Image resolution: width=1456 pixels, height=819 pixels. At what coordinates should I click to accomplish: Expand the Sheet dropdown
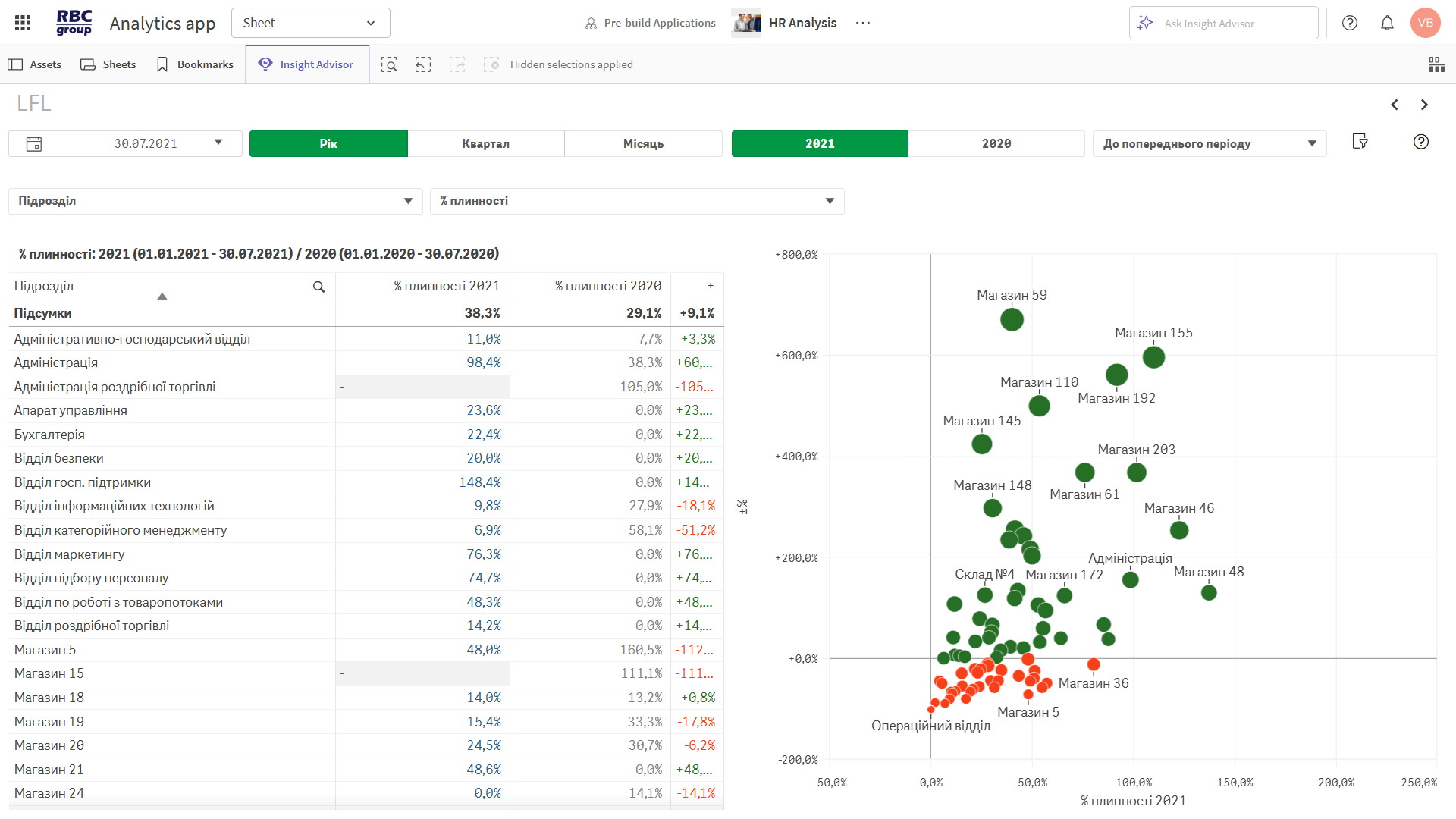tap(311, 23)
